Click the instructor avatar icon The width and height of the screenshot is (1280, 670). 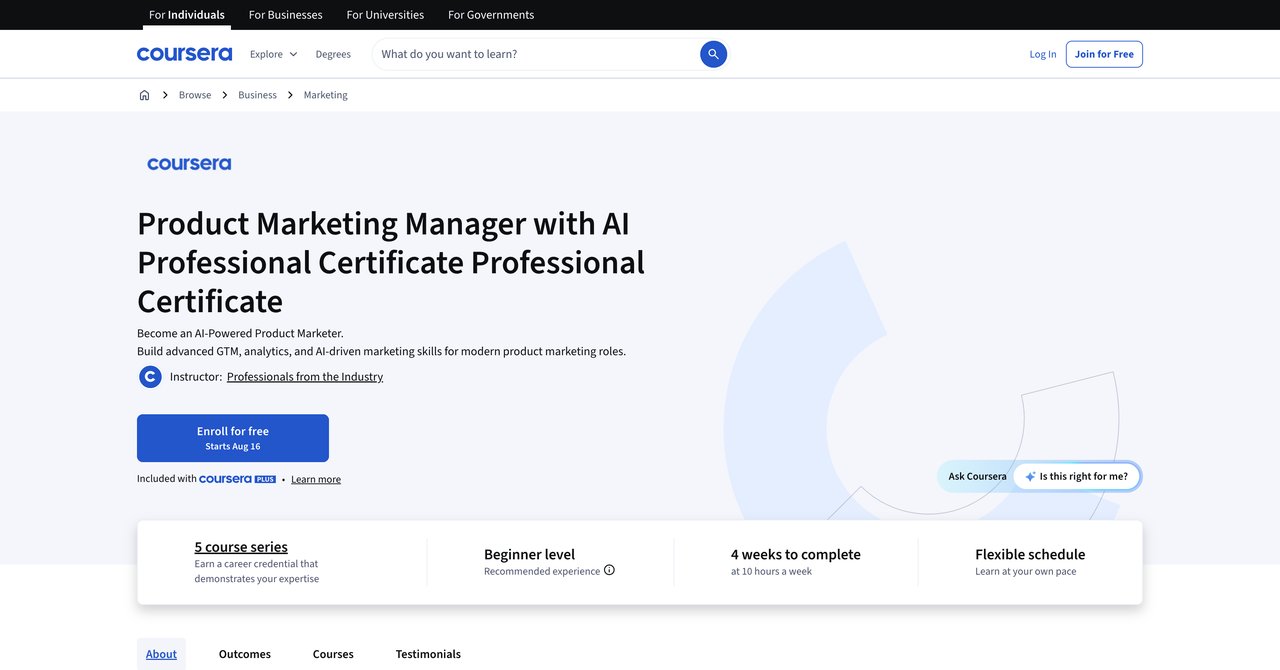point(150,377)
